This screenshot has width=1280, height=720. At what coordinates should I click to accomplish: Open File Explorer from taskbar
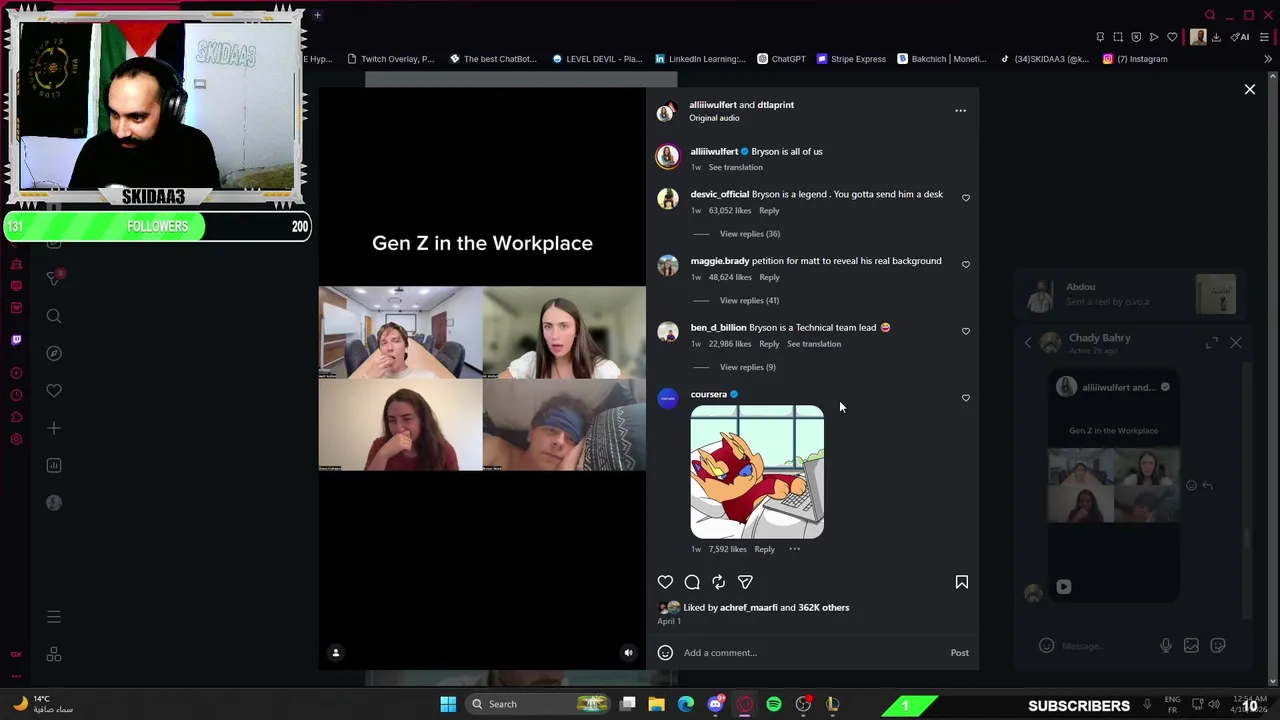(x=656, y=704)
